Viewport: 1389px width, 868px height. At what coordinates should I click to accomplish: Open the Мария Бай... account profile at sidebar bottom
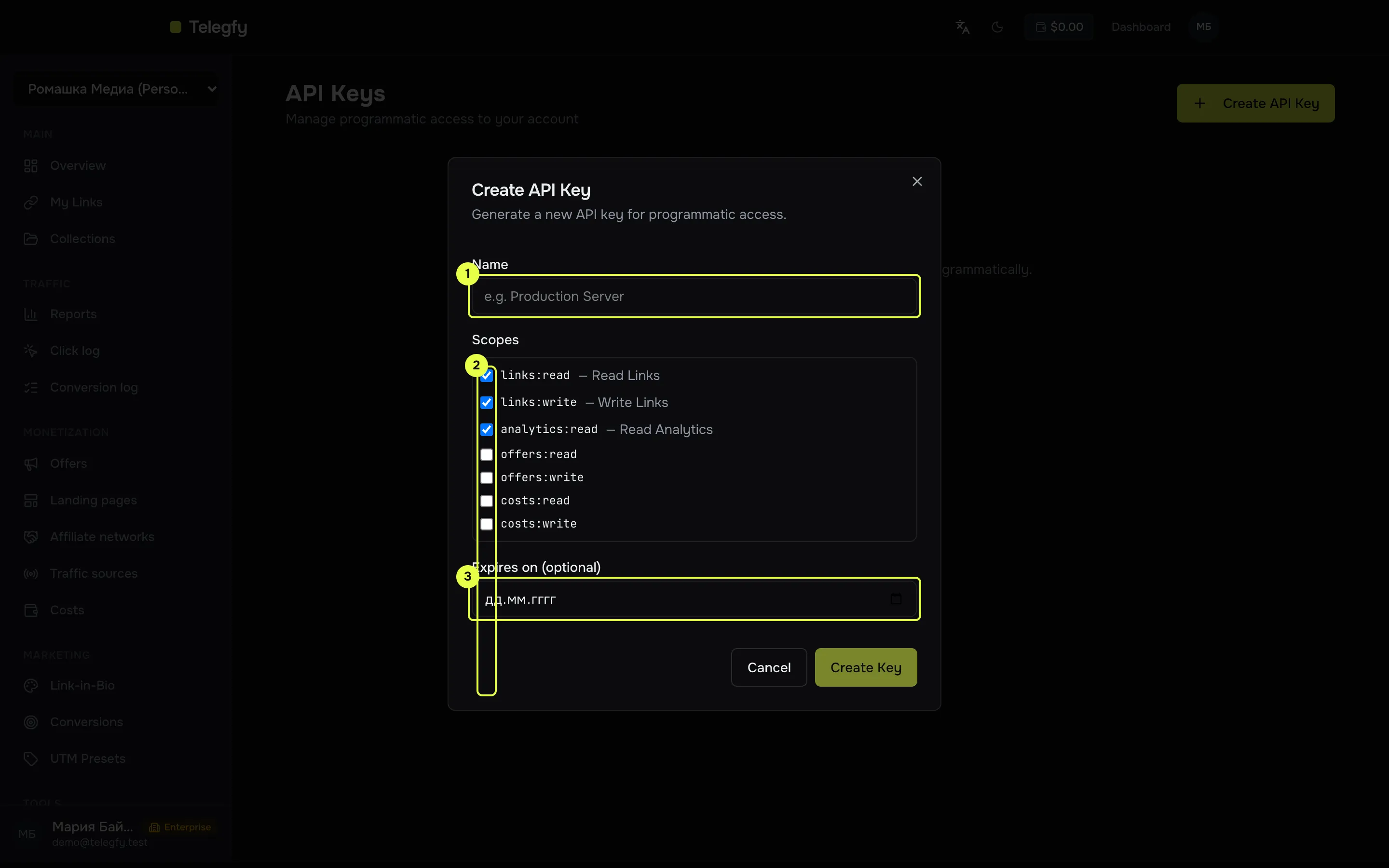(115, 834)
